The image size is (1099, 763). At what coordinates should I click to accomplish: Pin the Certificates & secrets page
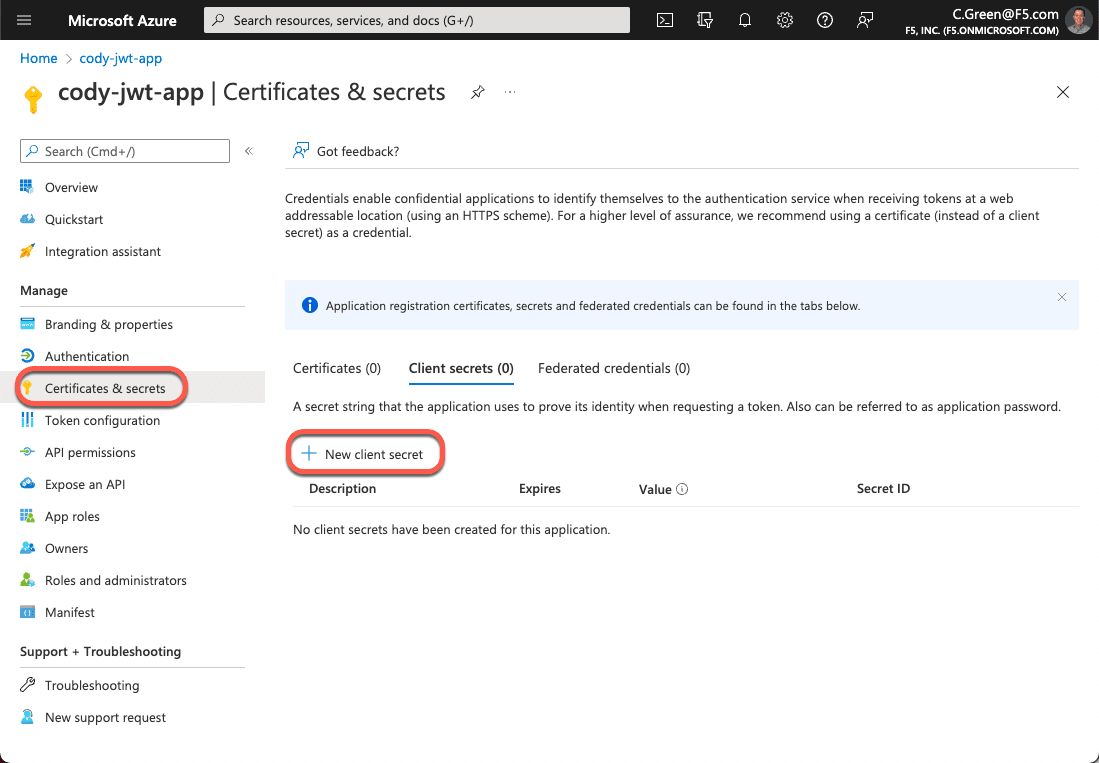478,92
